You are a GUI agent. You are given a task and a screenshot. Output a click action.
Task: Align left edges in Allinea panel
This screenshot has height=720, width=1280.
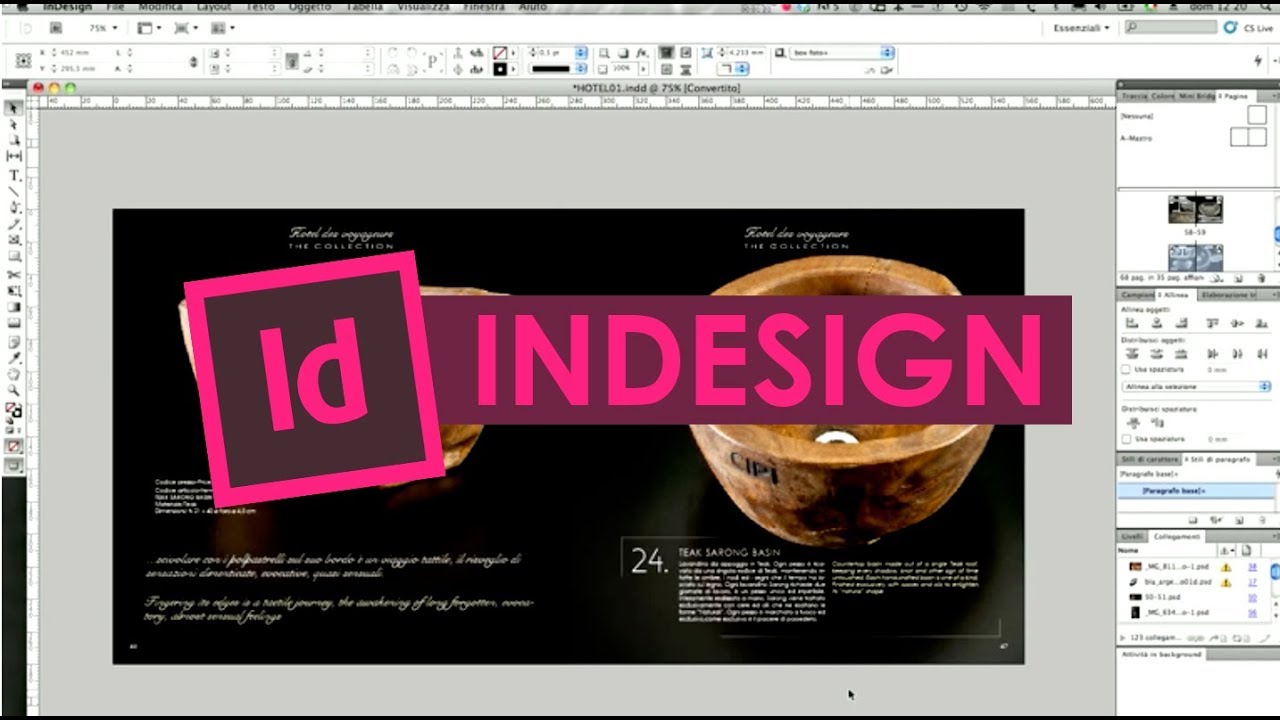[1133, 323]
